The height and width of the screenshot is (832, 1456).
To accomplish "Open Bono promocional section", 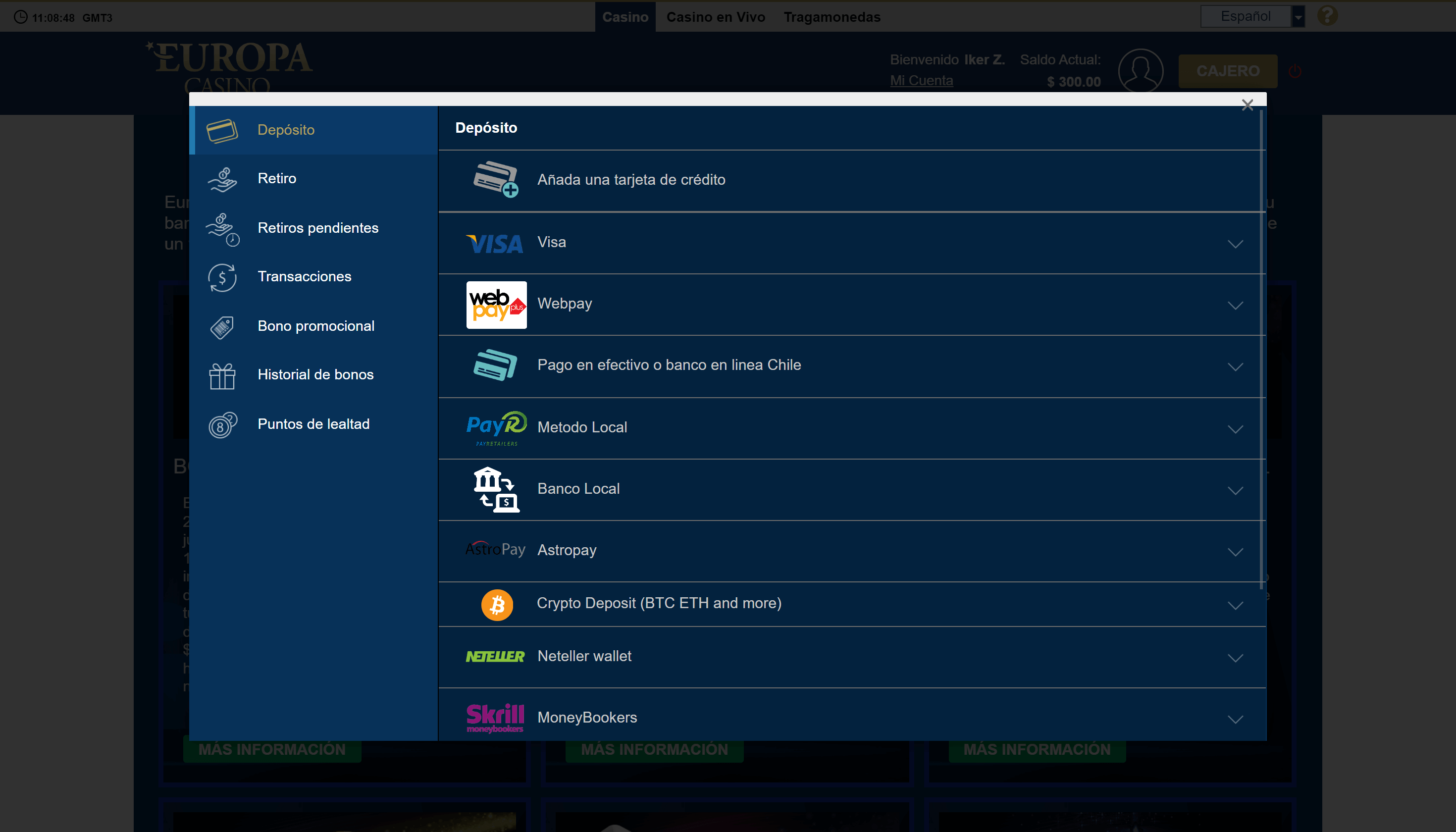I will (x=313, y=326).
